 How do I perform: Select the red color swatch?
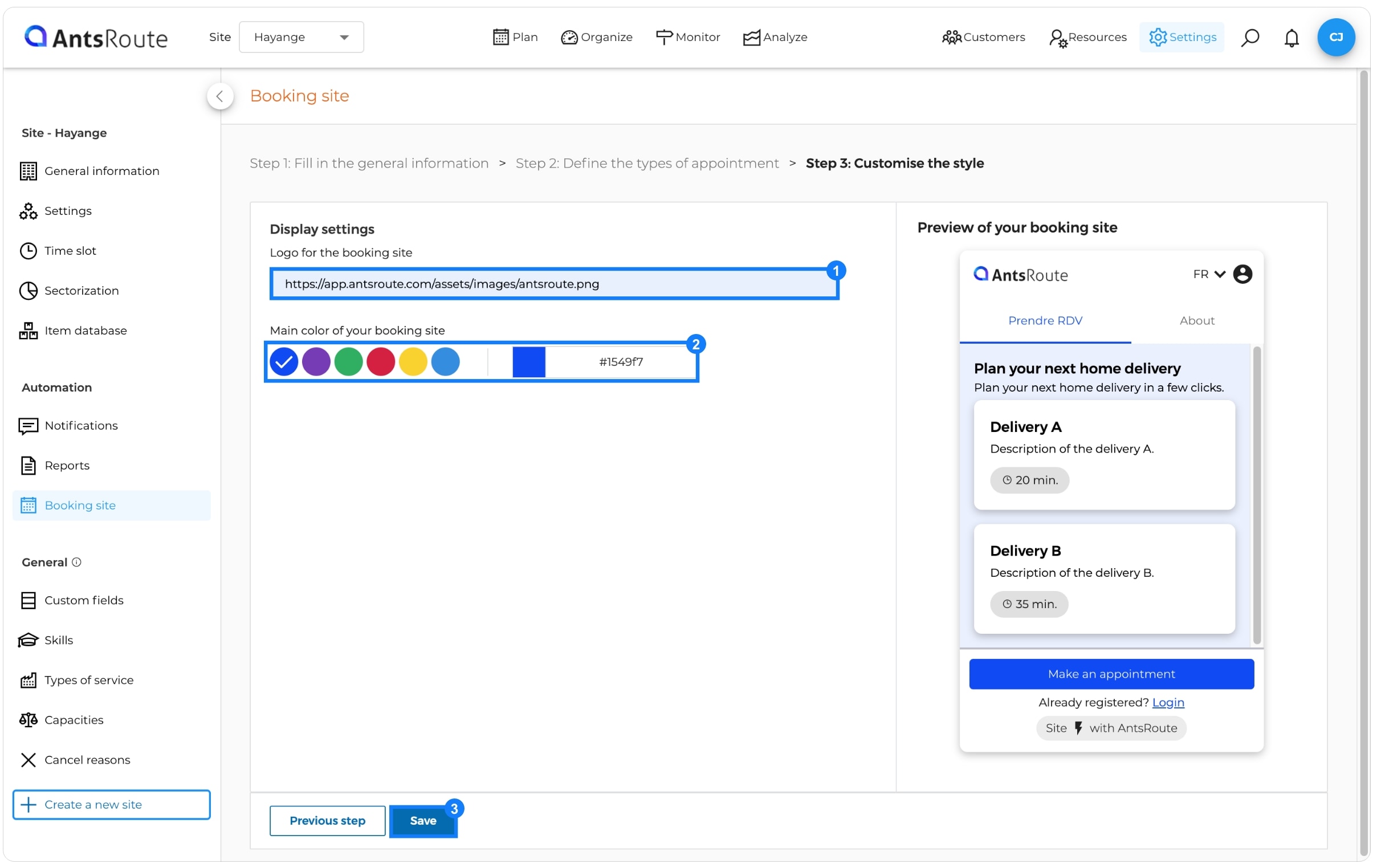(x=380, y=362)
